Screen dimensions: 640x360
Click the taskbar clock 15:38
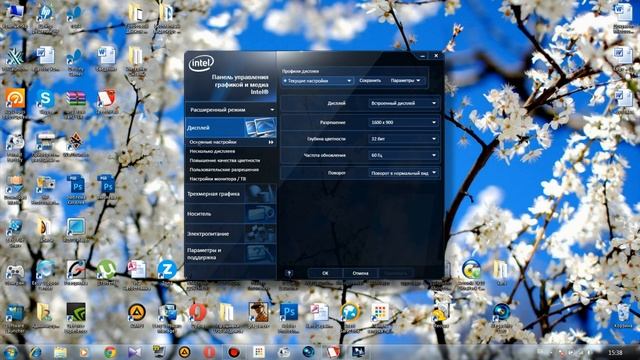pos(615,352)
